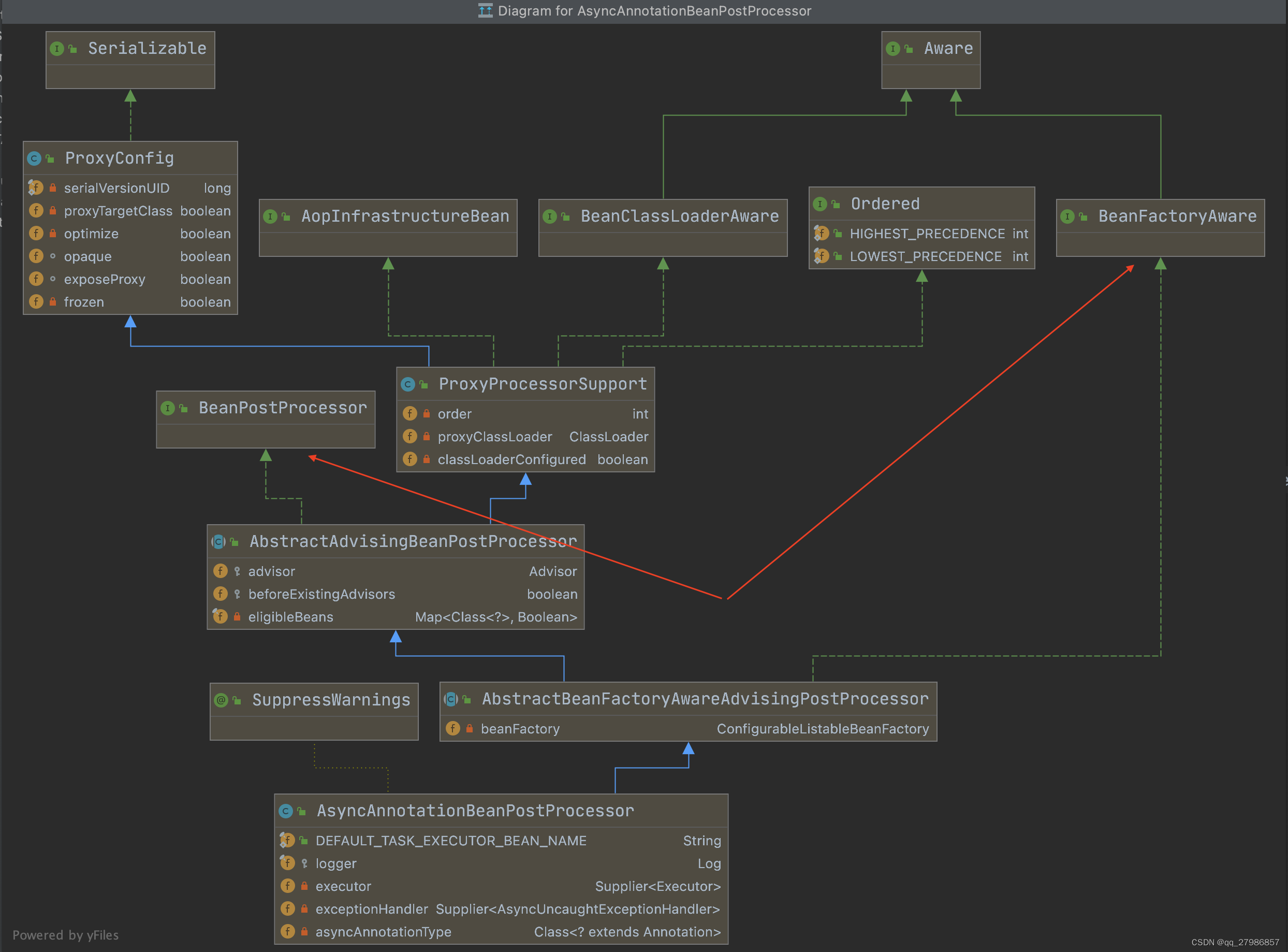Click the AbstractBeanFactoryAwareAdvisingPostProcessor class icon
1288x952 pixels.
pos(451,700)
